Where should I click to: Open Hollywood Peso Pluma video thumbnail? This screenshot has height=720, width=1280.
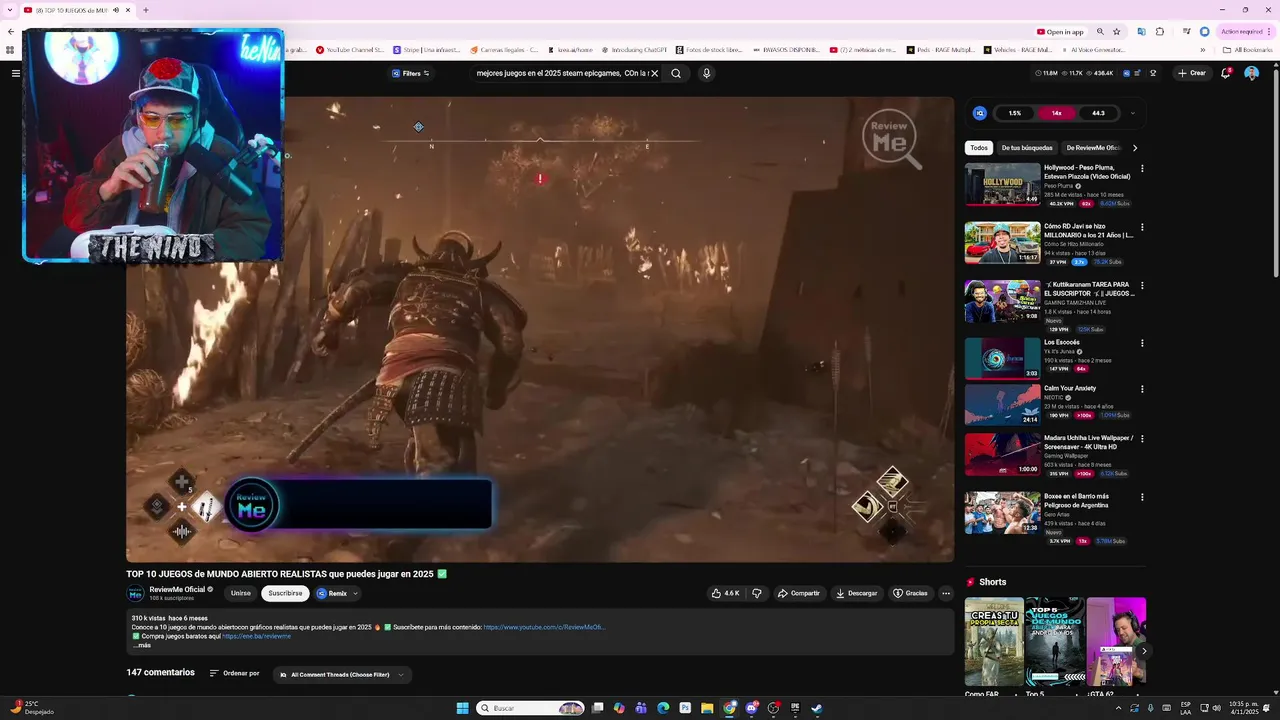click(1002, 184)
